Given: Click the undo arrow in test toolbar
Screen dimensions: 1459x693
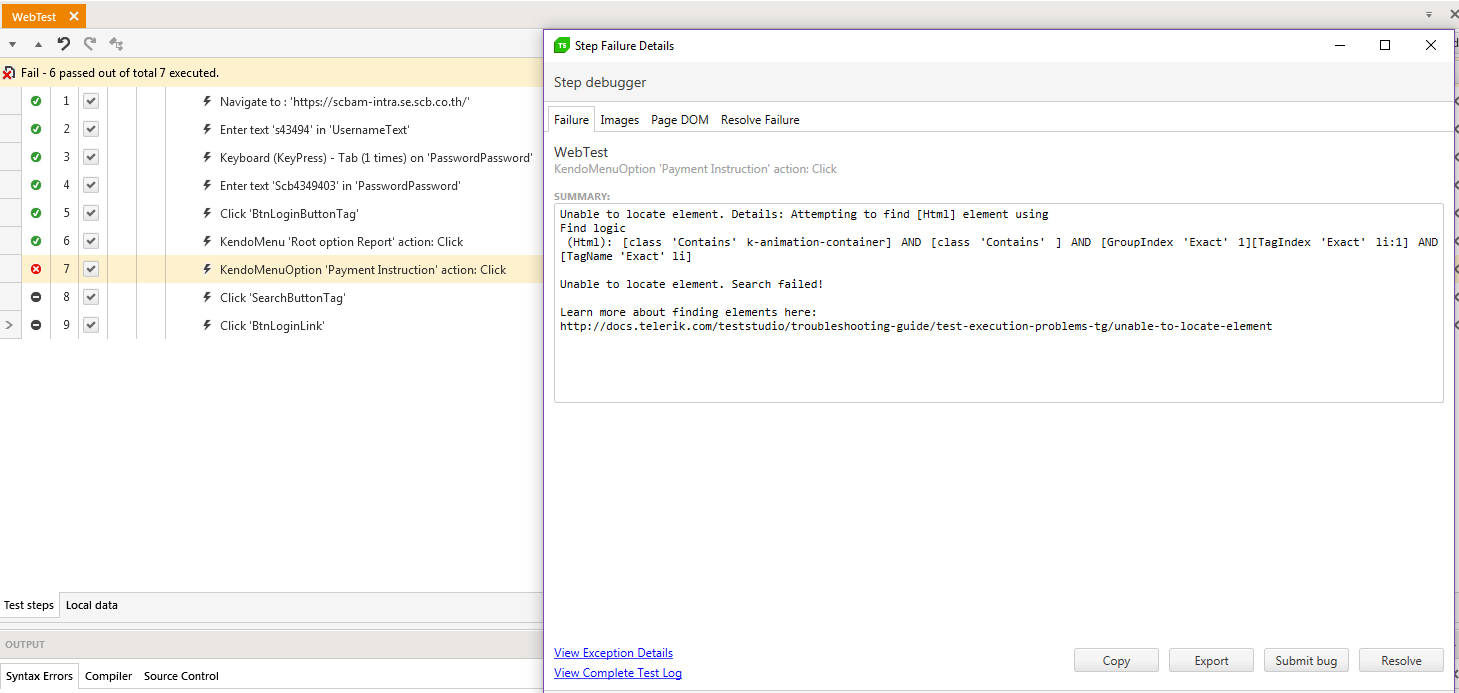Looking at the screenshot, I should point(64,44).
